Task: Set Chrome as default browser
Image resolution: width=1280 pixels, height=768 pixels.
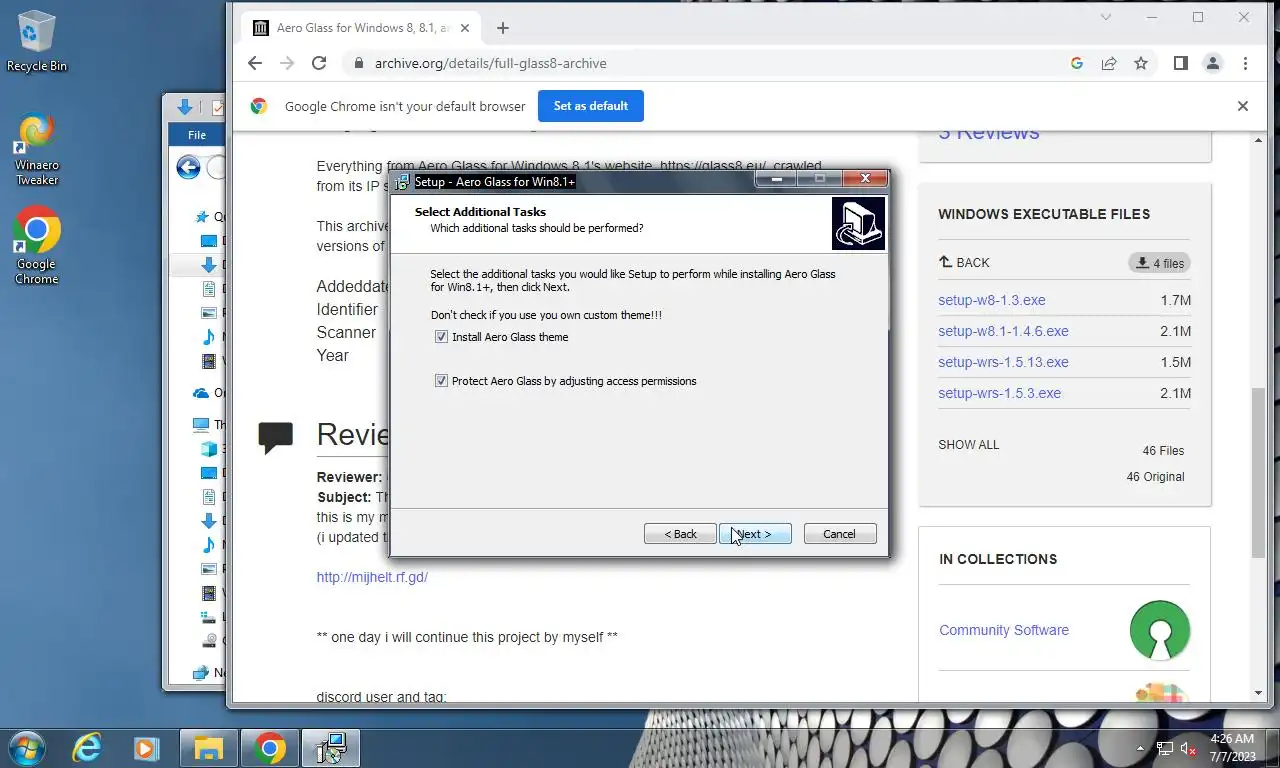Action: pyautogui.click(x=591, y=106)
